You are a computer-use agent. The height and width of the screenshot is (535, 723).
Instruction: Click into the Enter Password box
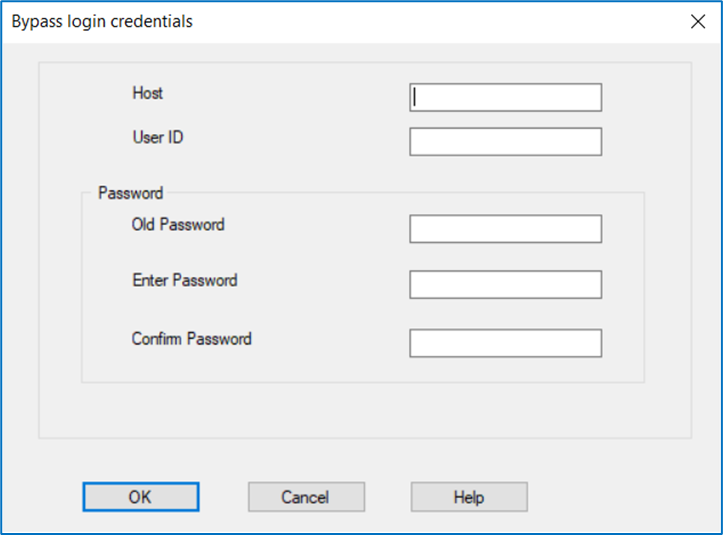(505, 285)
